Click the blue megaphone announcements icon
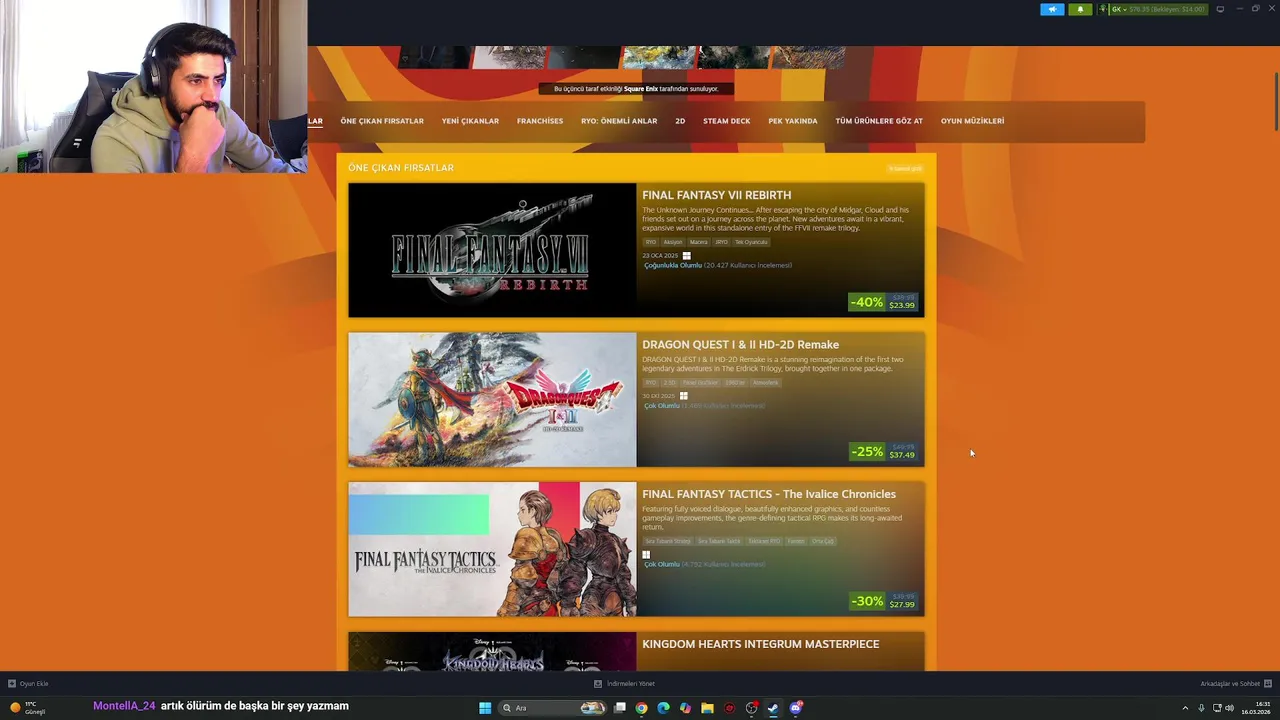This screenshot has width=1280, height=720. 1052,9
